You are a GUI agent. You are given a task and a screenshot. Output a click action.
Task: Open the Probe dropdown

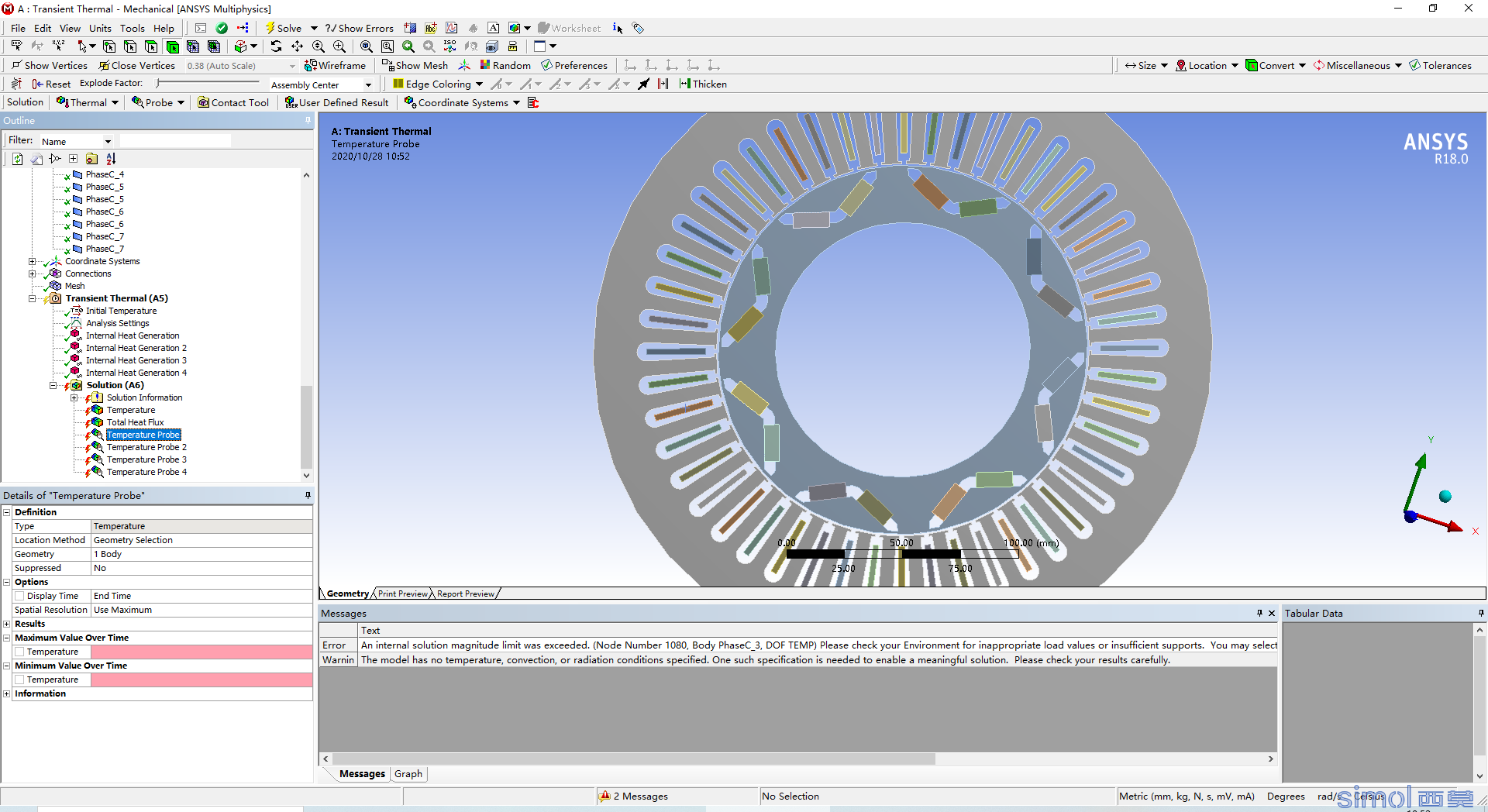pyautogui.click(x=158, y=102)
